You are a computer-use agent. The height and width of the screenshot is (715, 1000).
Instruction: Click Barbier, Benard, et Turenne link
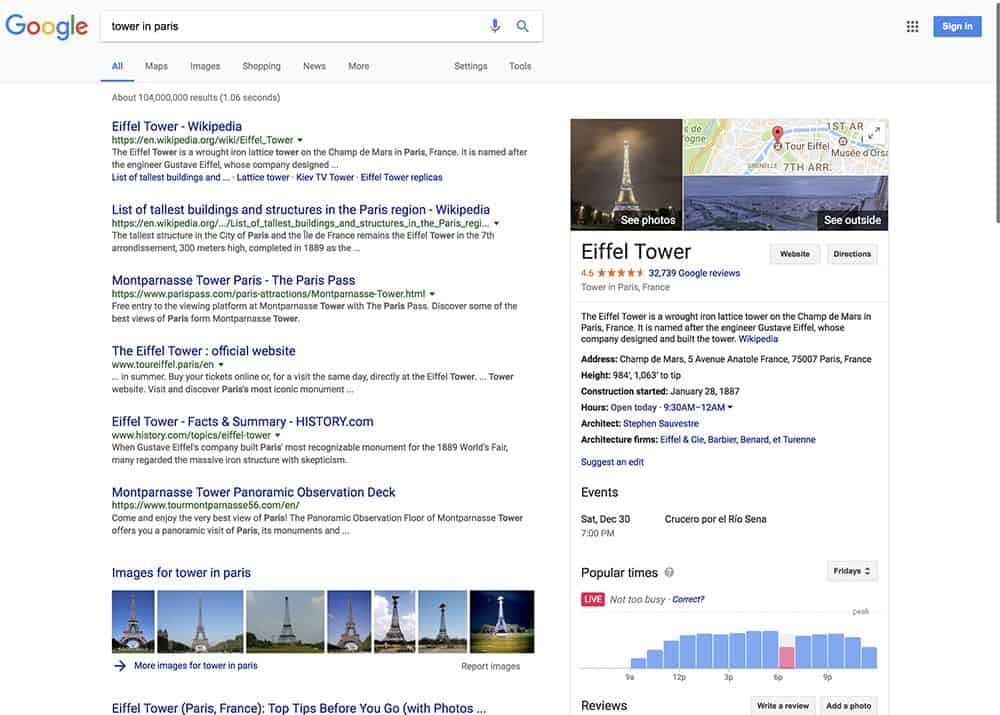[x=761, y=439]
